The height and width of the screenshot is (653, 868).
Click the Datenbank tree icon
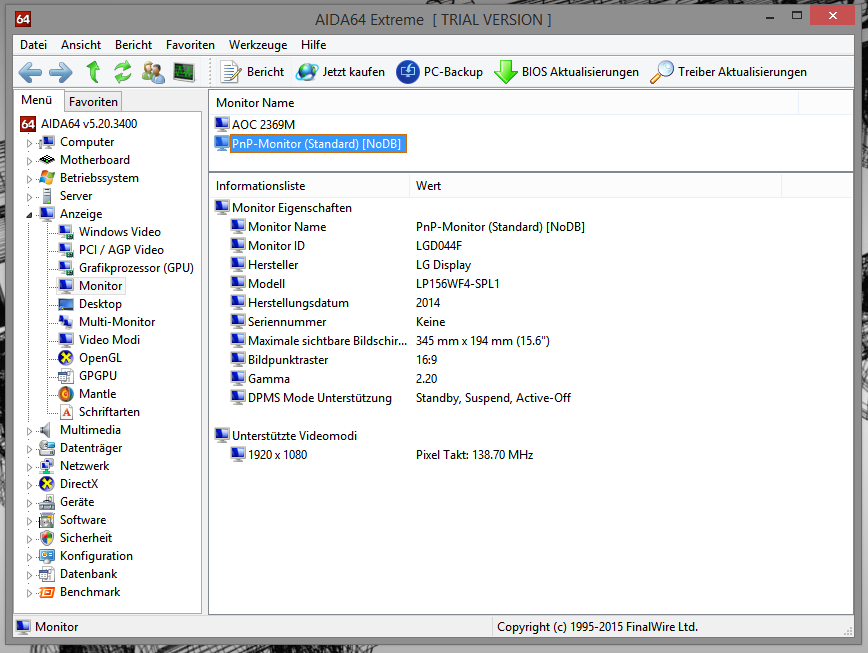(x=47, y=574)
